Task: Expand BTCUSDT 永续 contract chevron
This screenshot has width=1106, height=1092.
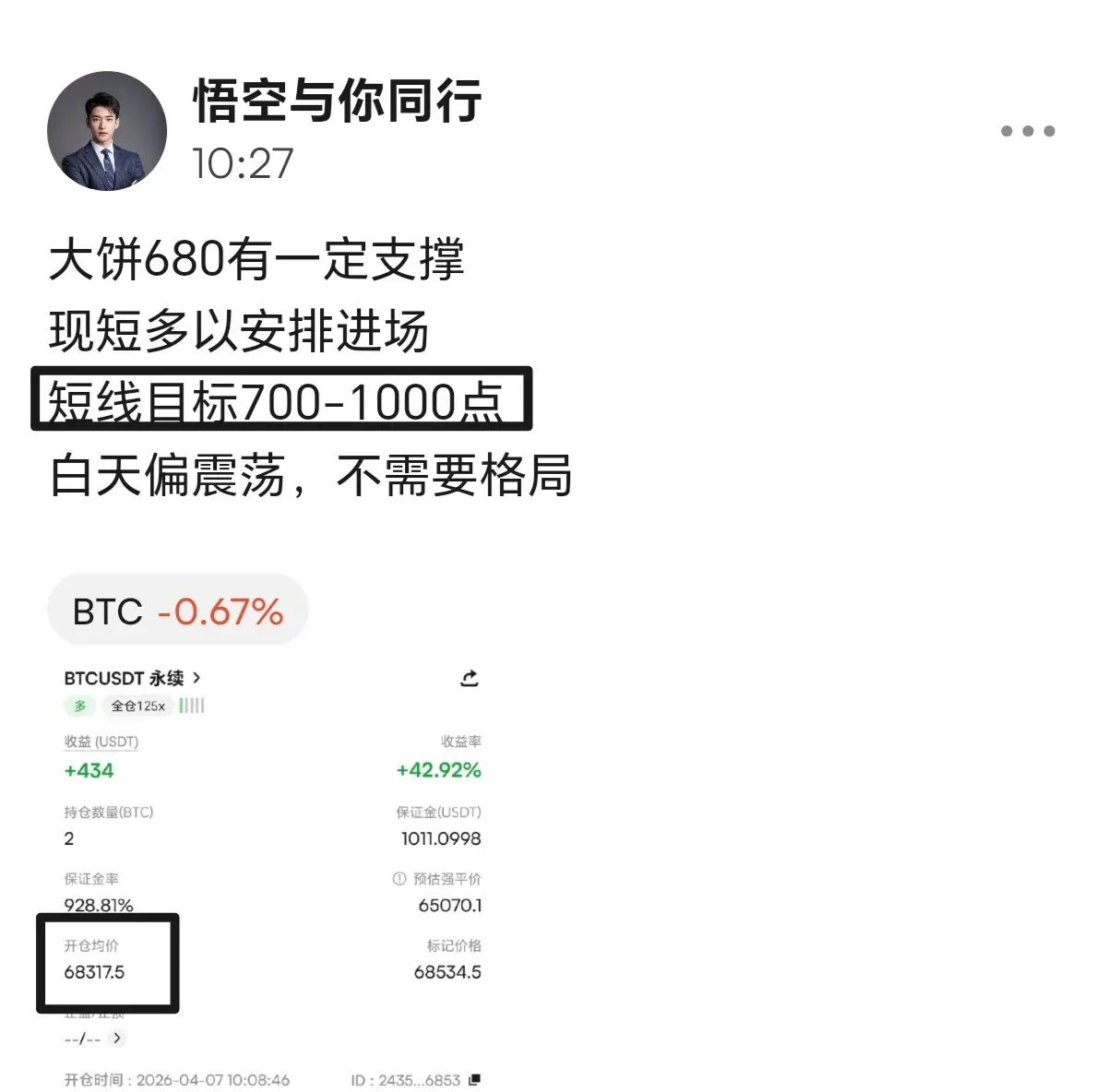Action: [196, 677]
